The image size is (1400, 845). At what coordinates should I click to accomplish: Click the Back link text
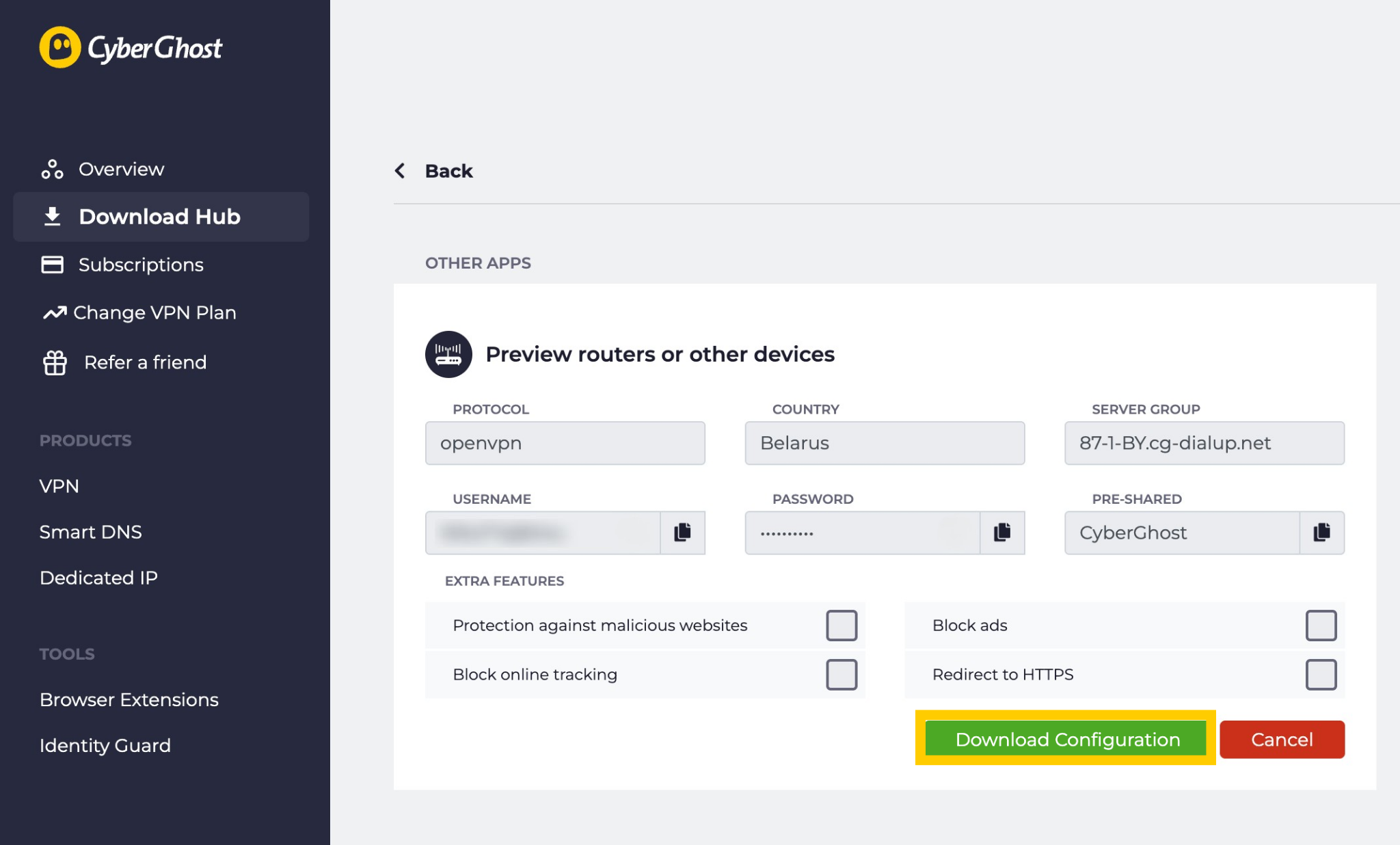click(448, 171)
